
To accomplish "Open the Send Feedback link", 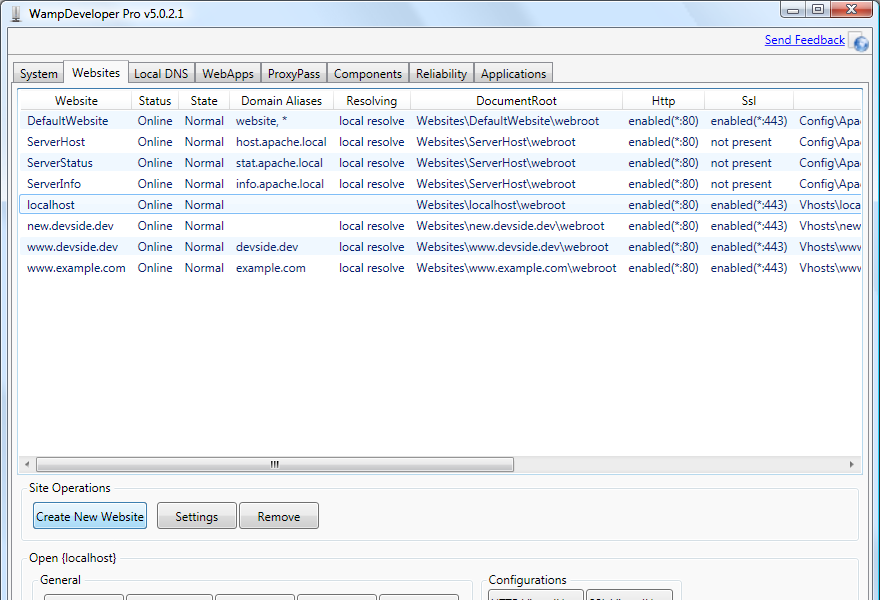I will tap(804, 40).
